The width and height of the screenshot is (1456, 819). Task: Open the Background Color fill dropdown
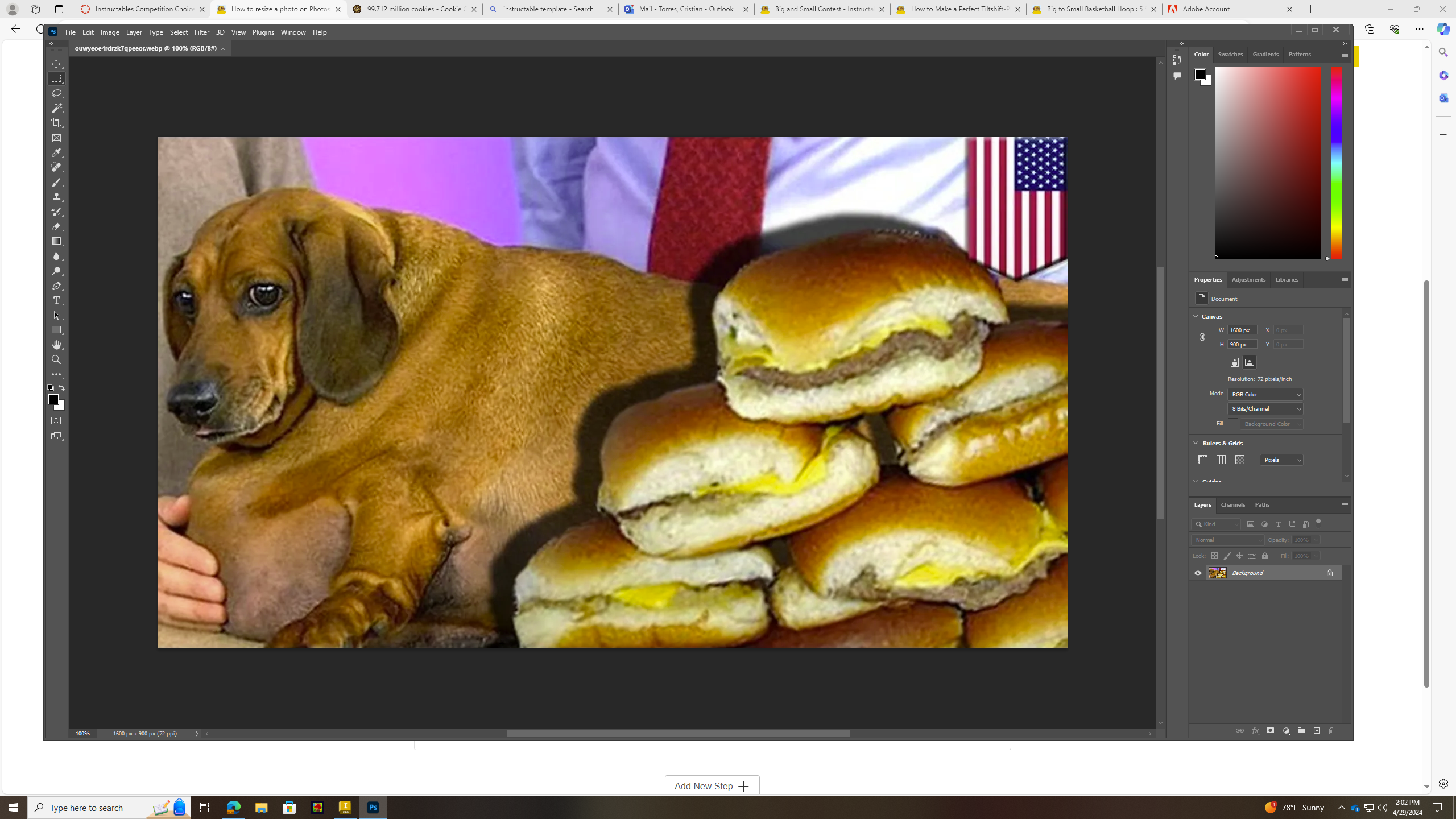click(x=1272, y=424)
